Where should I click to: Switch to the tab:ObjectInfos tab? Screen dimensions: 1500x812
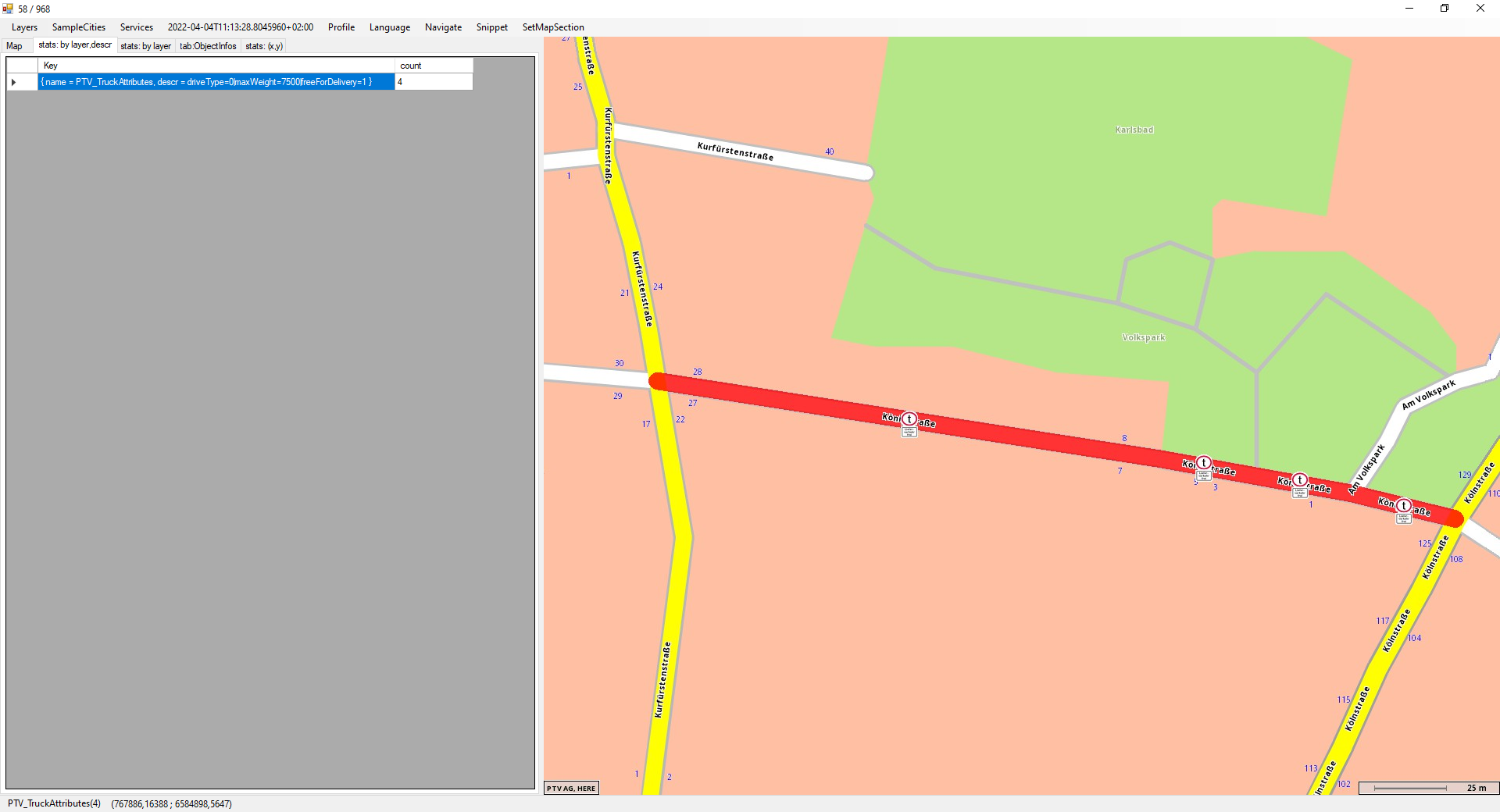(x=208, y=46)
